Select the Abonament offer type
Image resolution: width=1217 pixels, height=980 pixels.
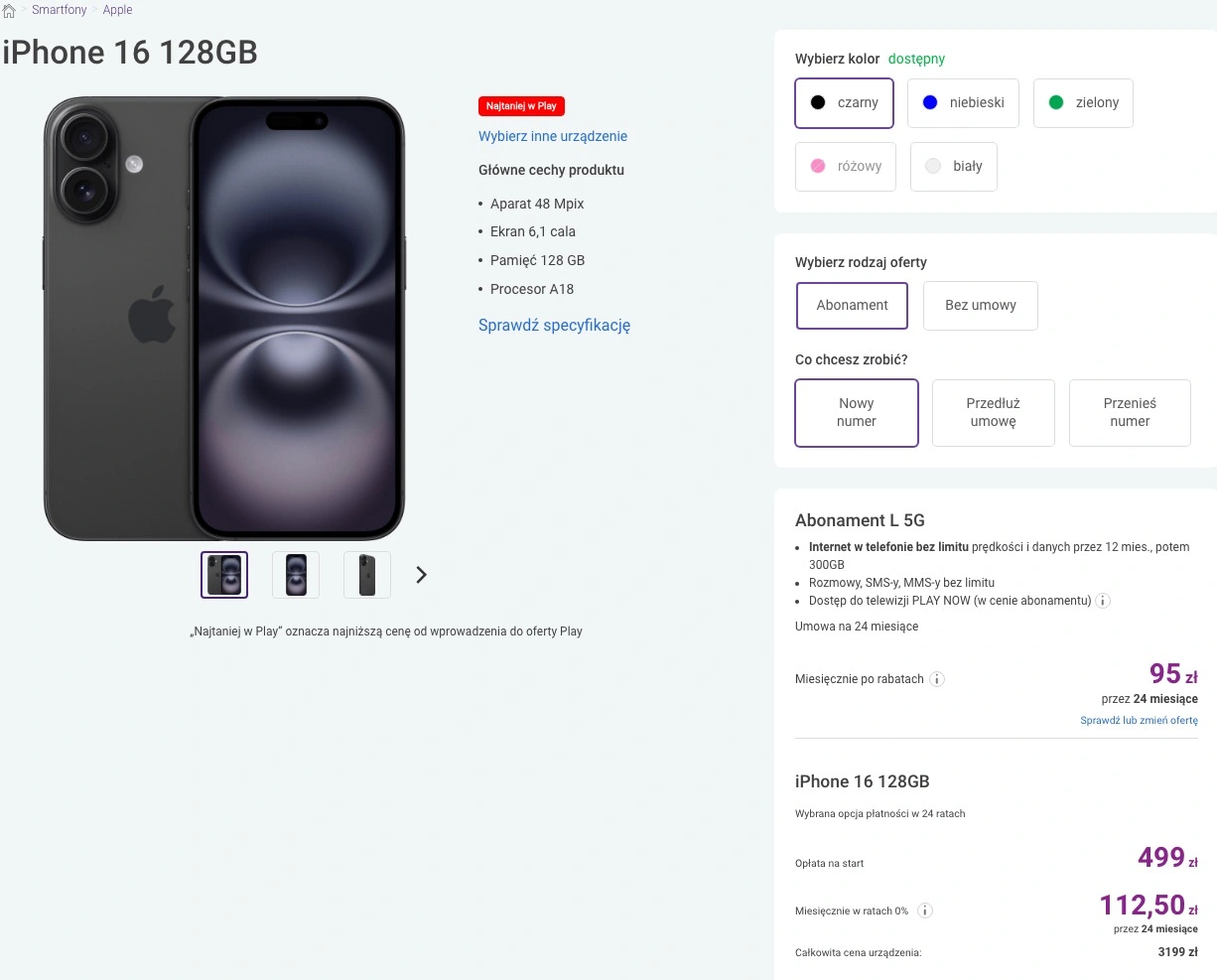[x=852, y=305]
